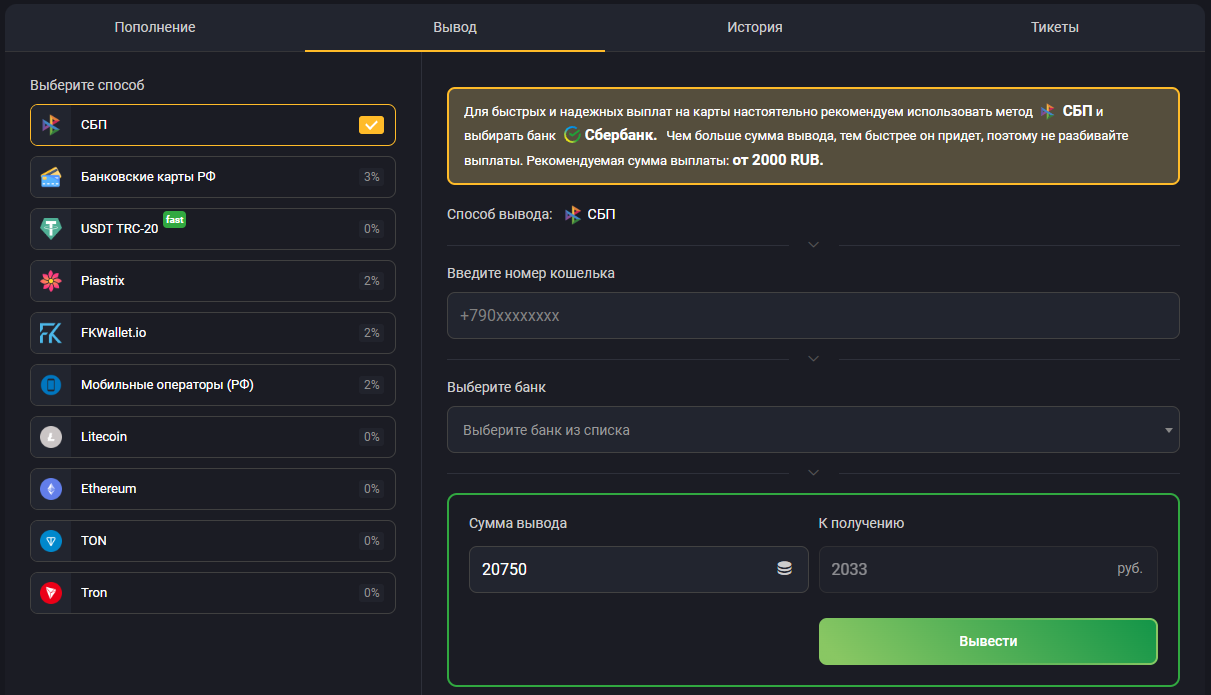
Task: Click the Ethereum diamond icon
Action: click(51, 489)
